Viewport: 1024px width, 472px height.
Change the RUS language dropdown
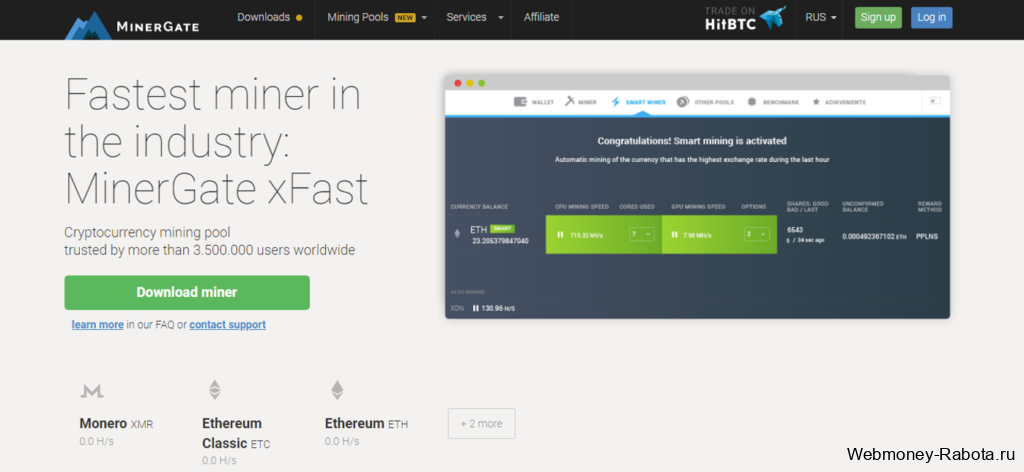tap(821, 18)
